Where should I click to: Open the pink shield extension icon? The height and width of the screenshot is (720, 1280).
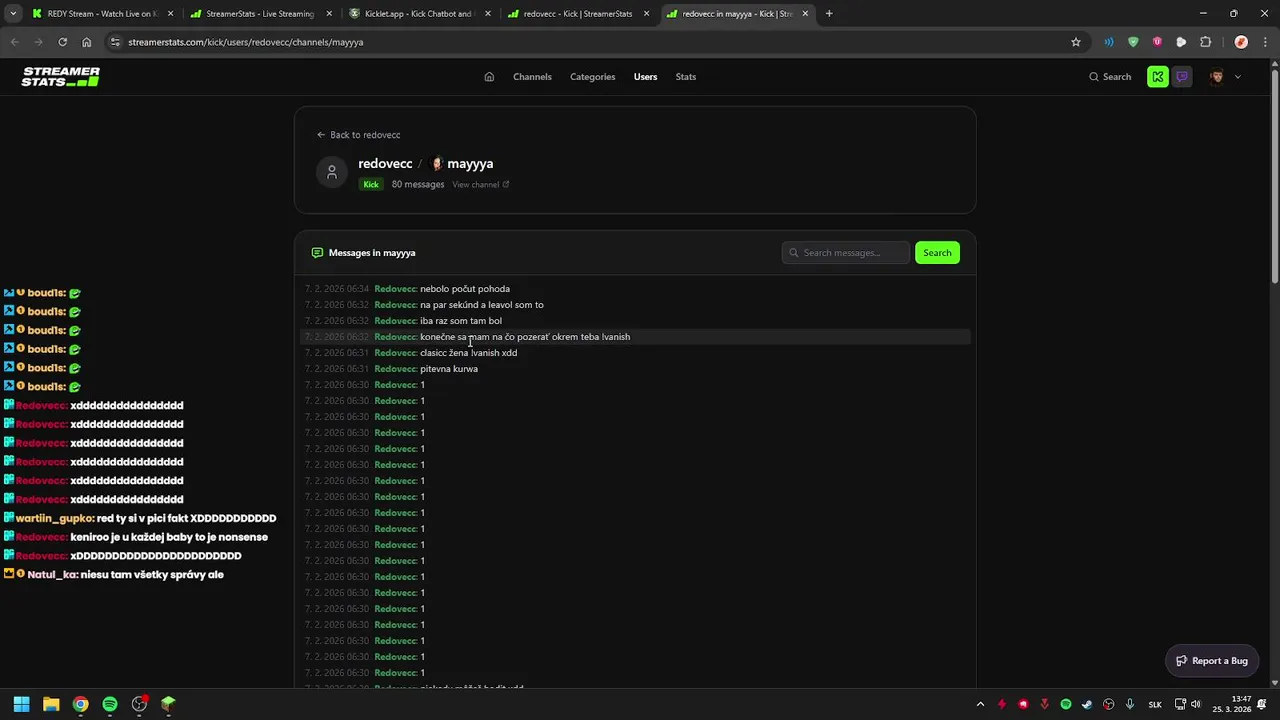1157,42
